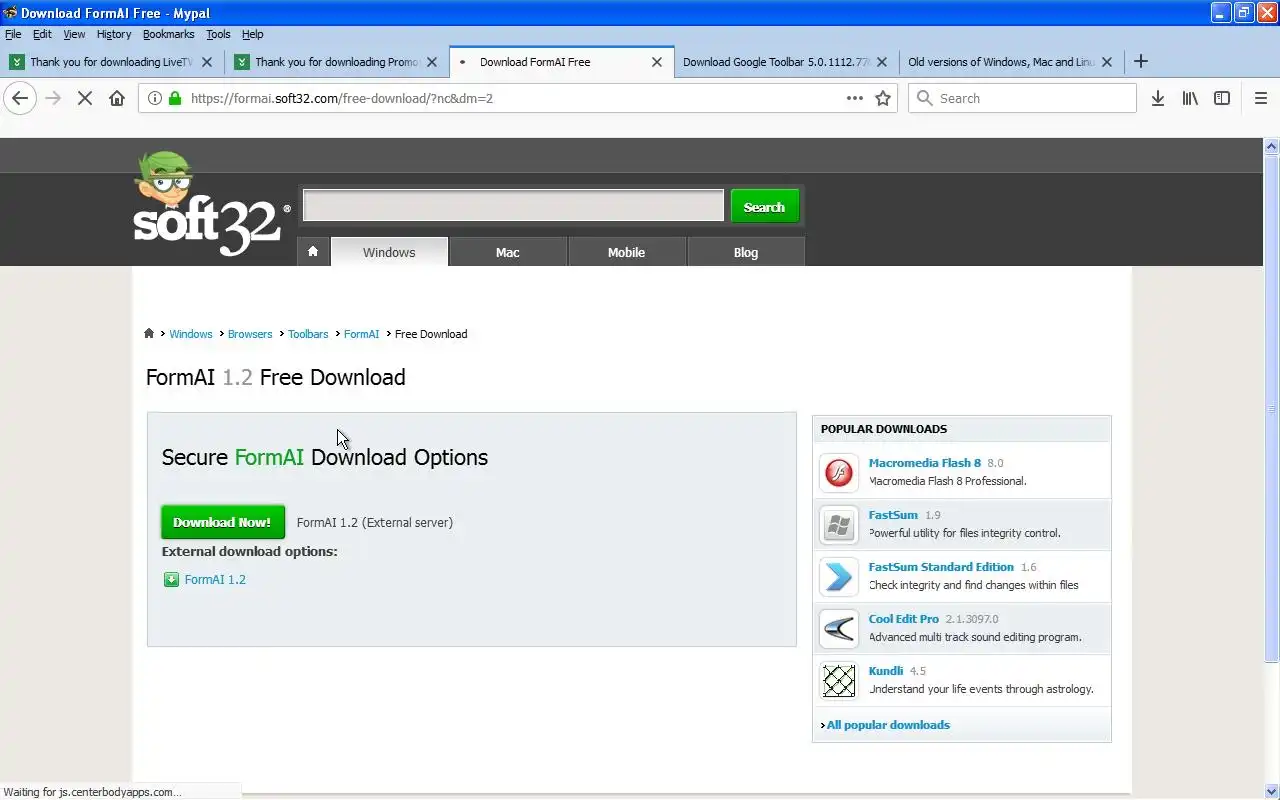Viewport: 1280px width, 800px height.
Task: Select the Windows category tab
Action: pos(389,252)
